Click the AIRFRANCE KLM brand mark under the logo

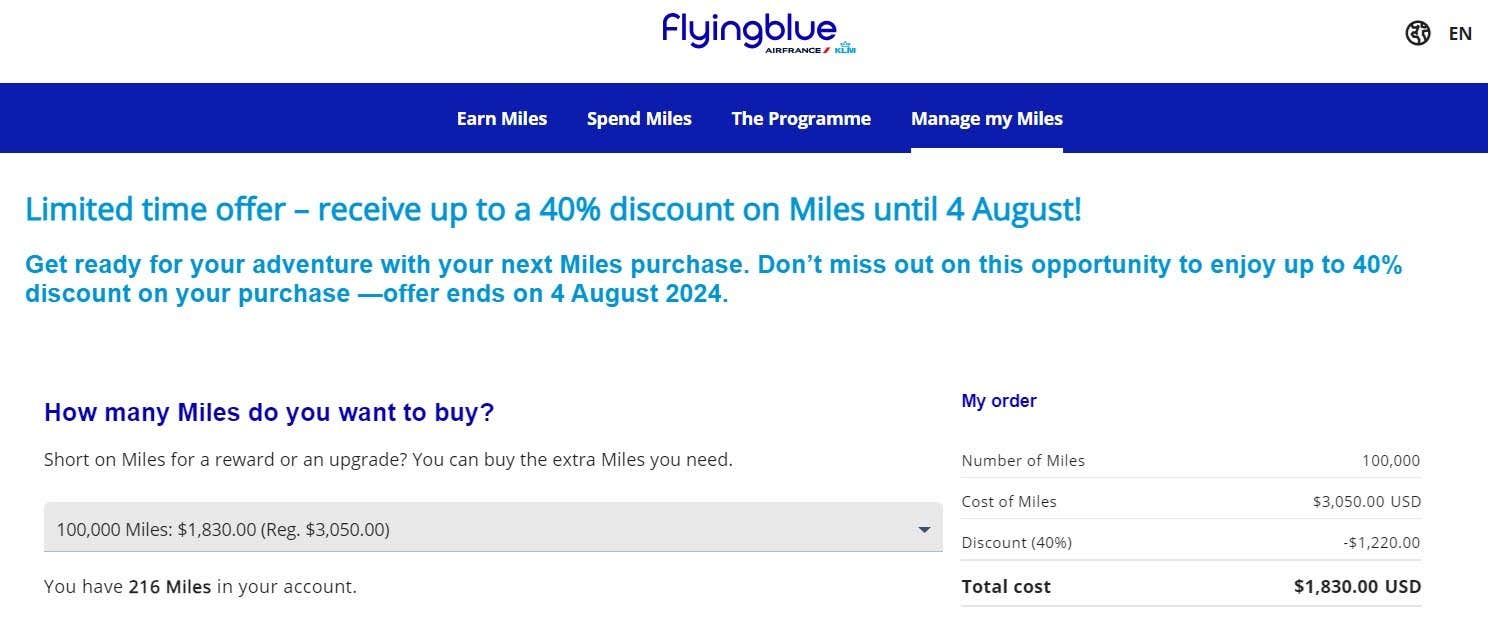click(x=808, y=48)
